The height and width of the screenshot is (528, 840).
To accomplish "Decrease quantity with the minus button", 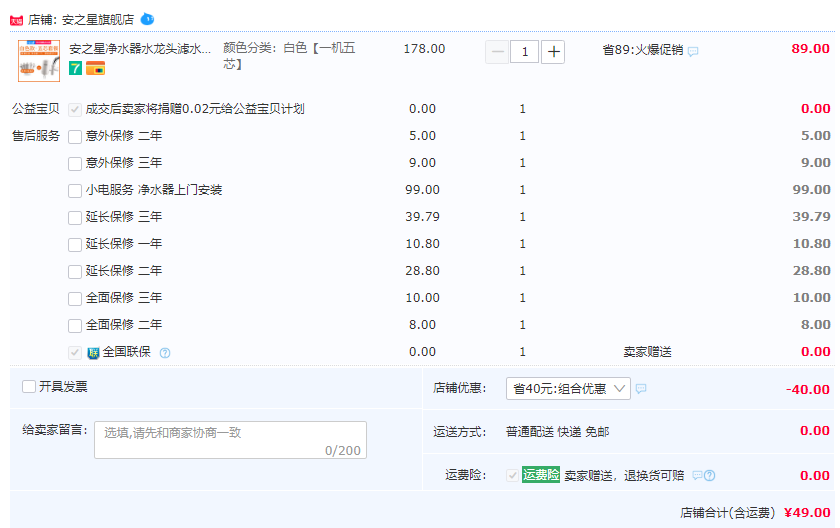I will (x=497, y=52).
